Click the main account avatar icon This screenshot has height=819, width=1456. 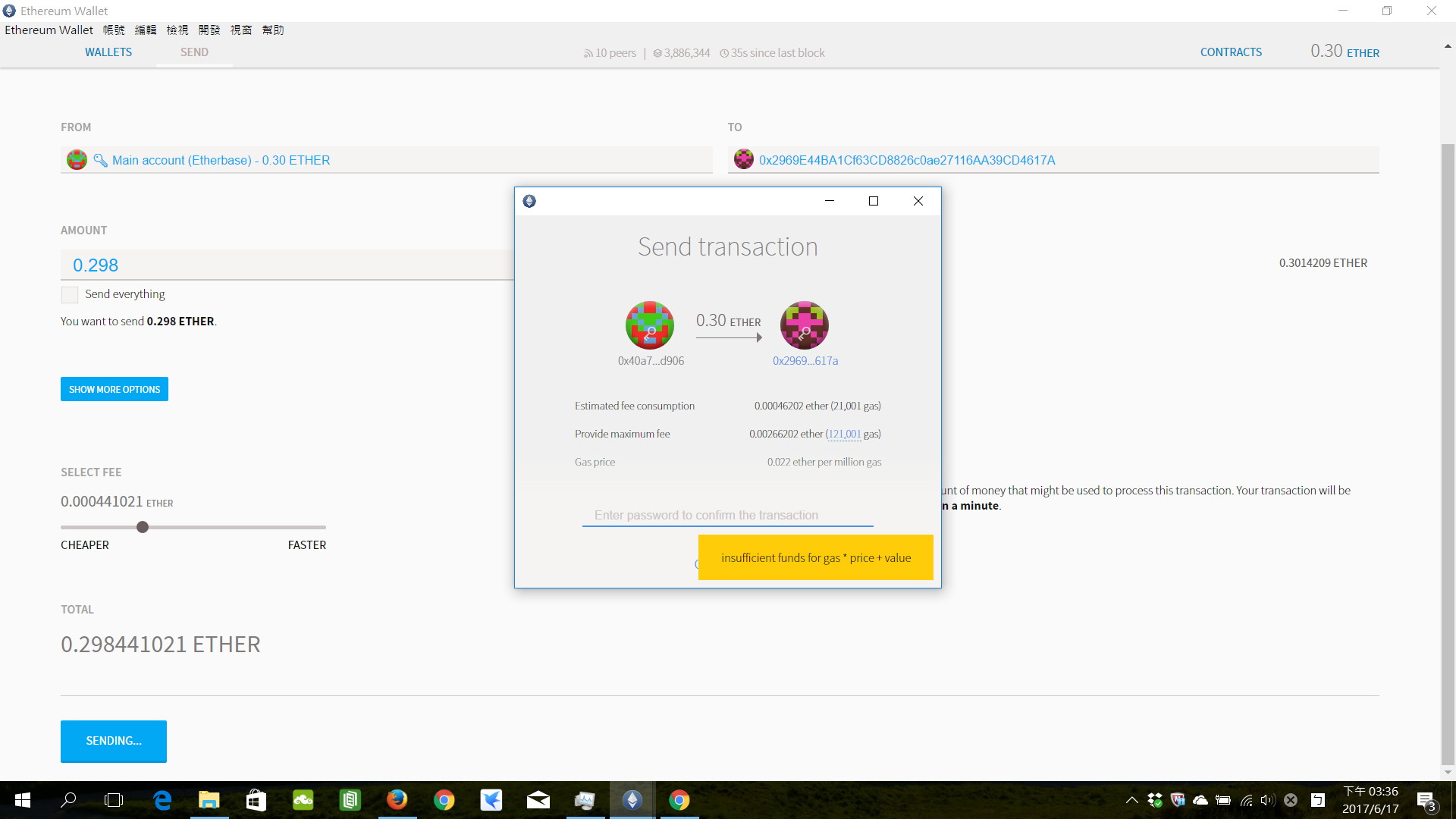[x=77, y=160]
